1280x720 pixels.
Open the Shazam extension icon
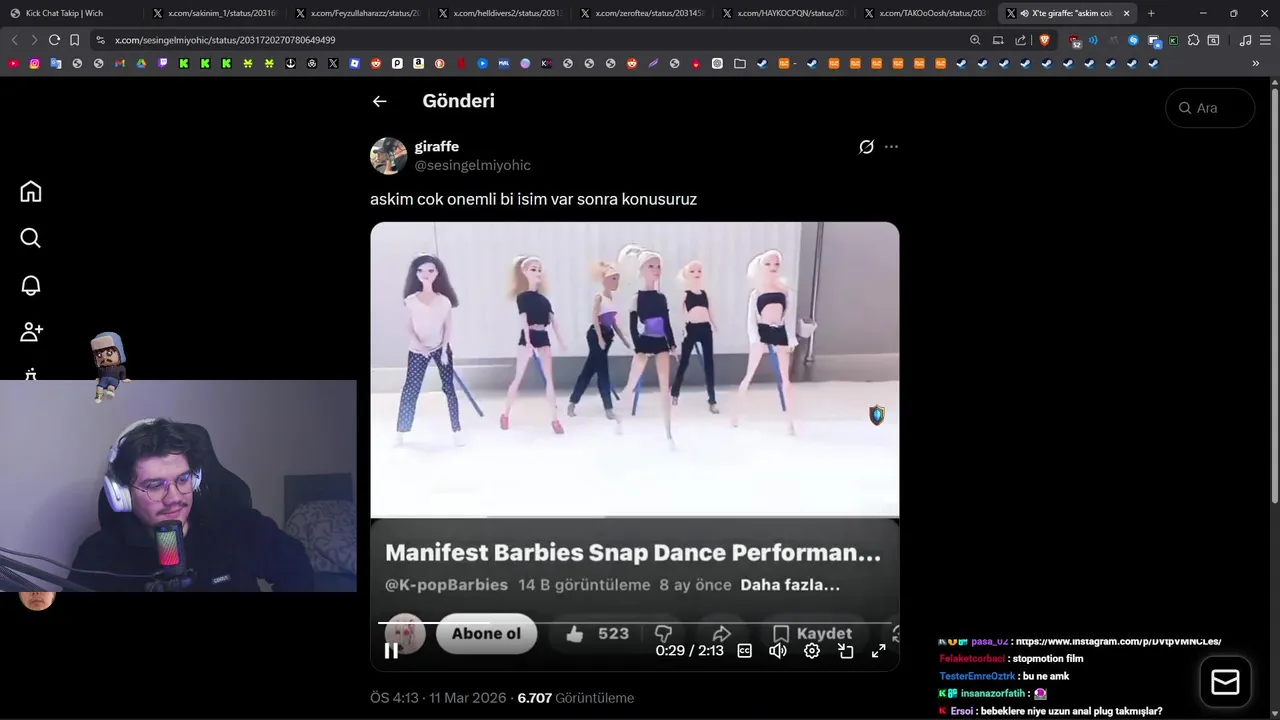pos(1133,40)
